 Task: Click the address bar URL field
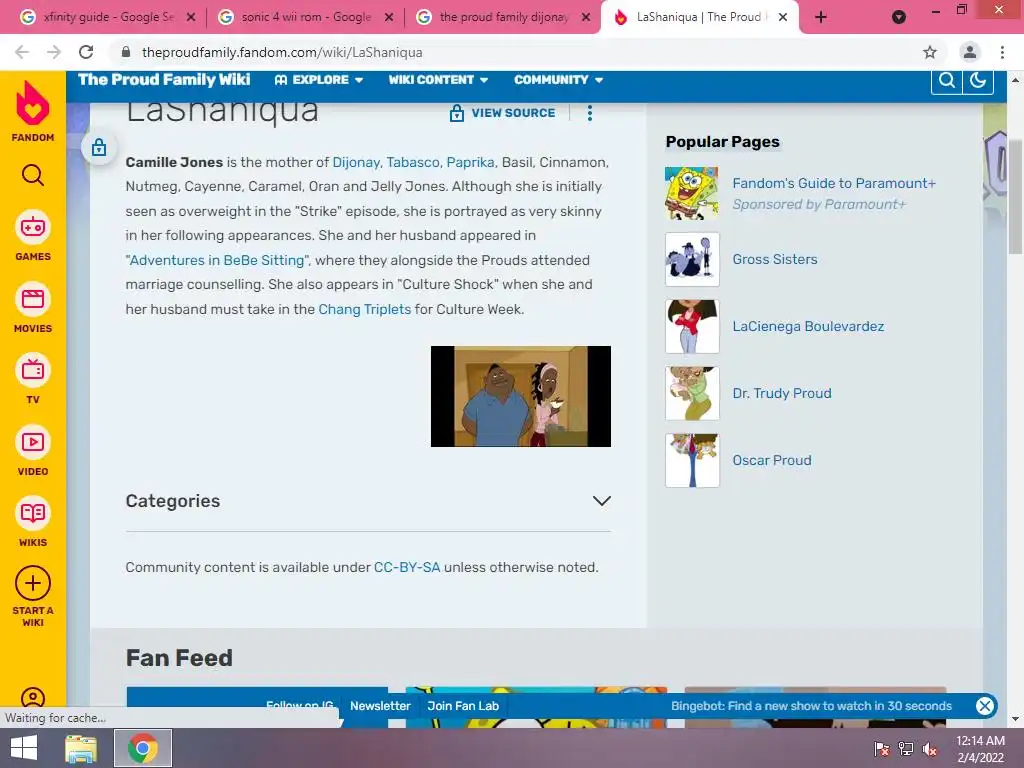[x=528, y=52]
